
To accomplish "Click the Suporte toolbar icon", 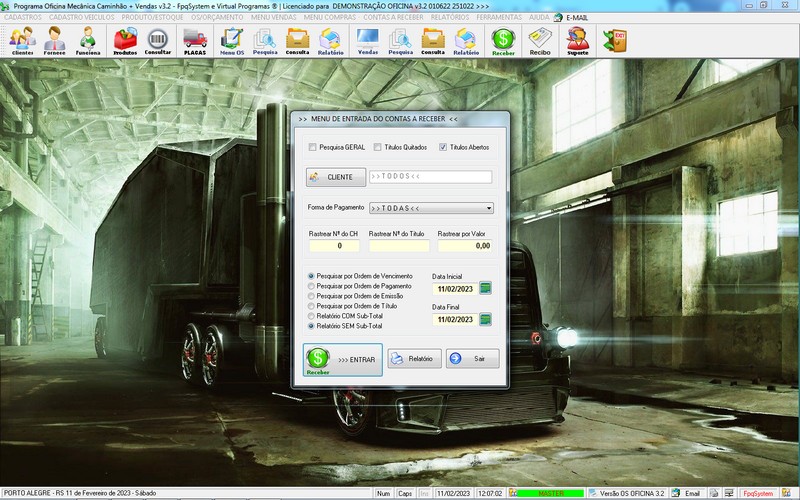I will 577,40.
